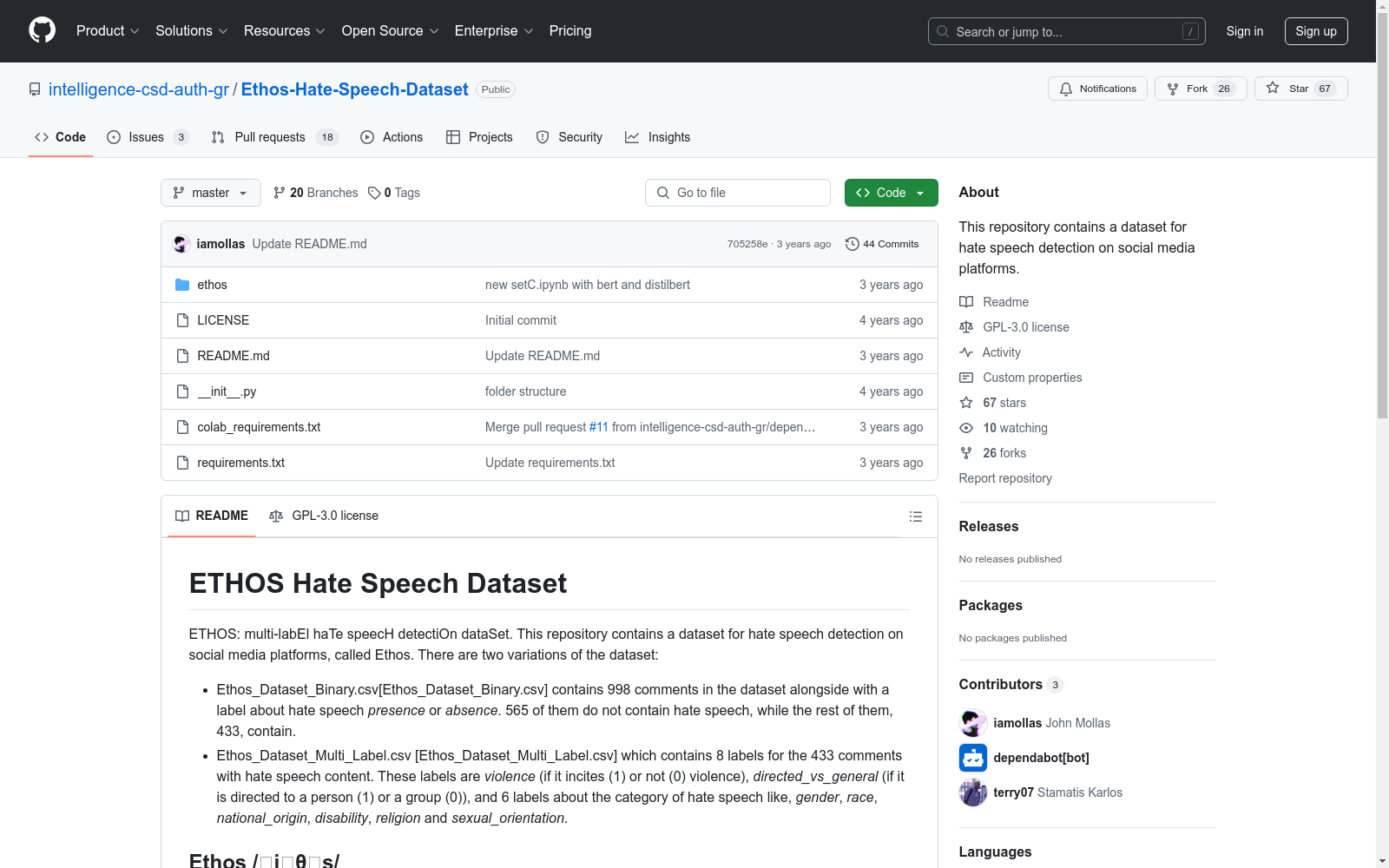The image size is (1389, 868).
Task: Click the iamollas contributor avatar
Action: tap(973, 723)
